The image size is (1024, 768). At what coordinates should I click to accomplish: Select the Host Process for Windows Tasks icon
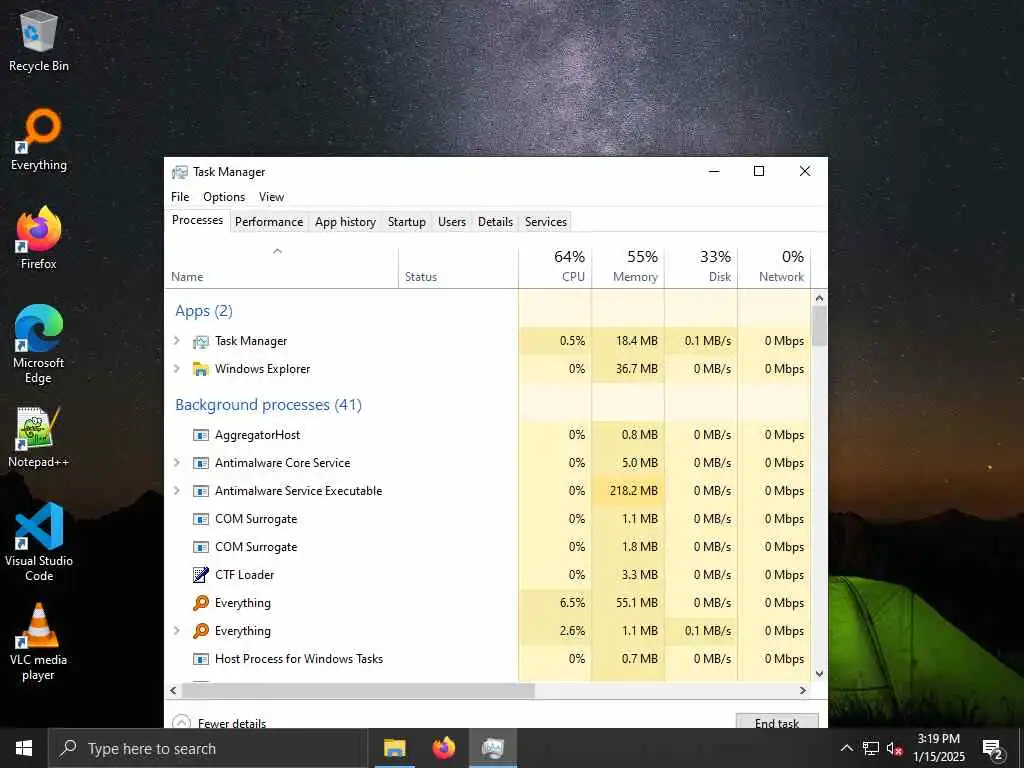(x=200, y=659)
